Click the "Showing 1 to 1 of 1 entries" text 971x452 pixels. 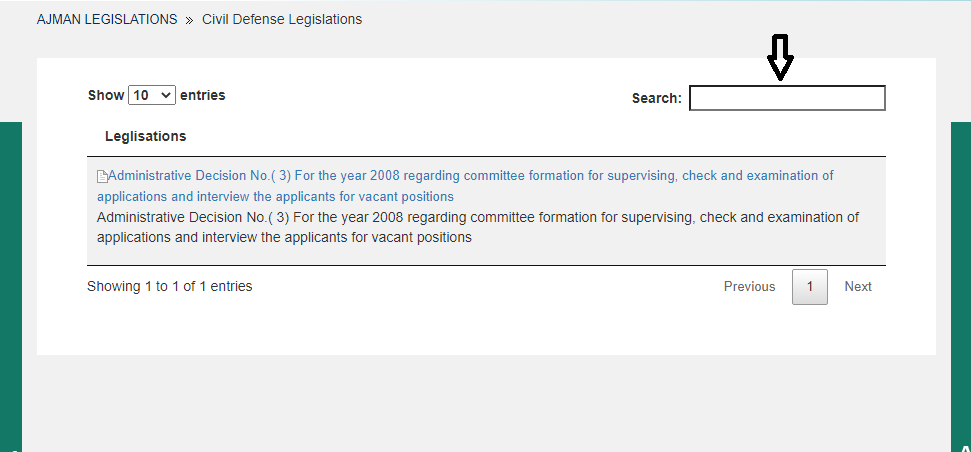pyautogui.click(x=170, y=286)
